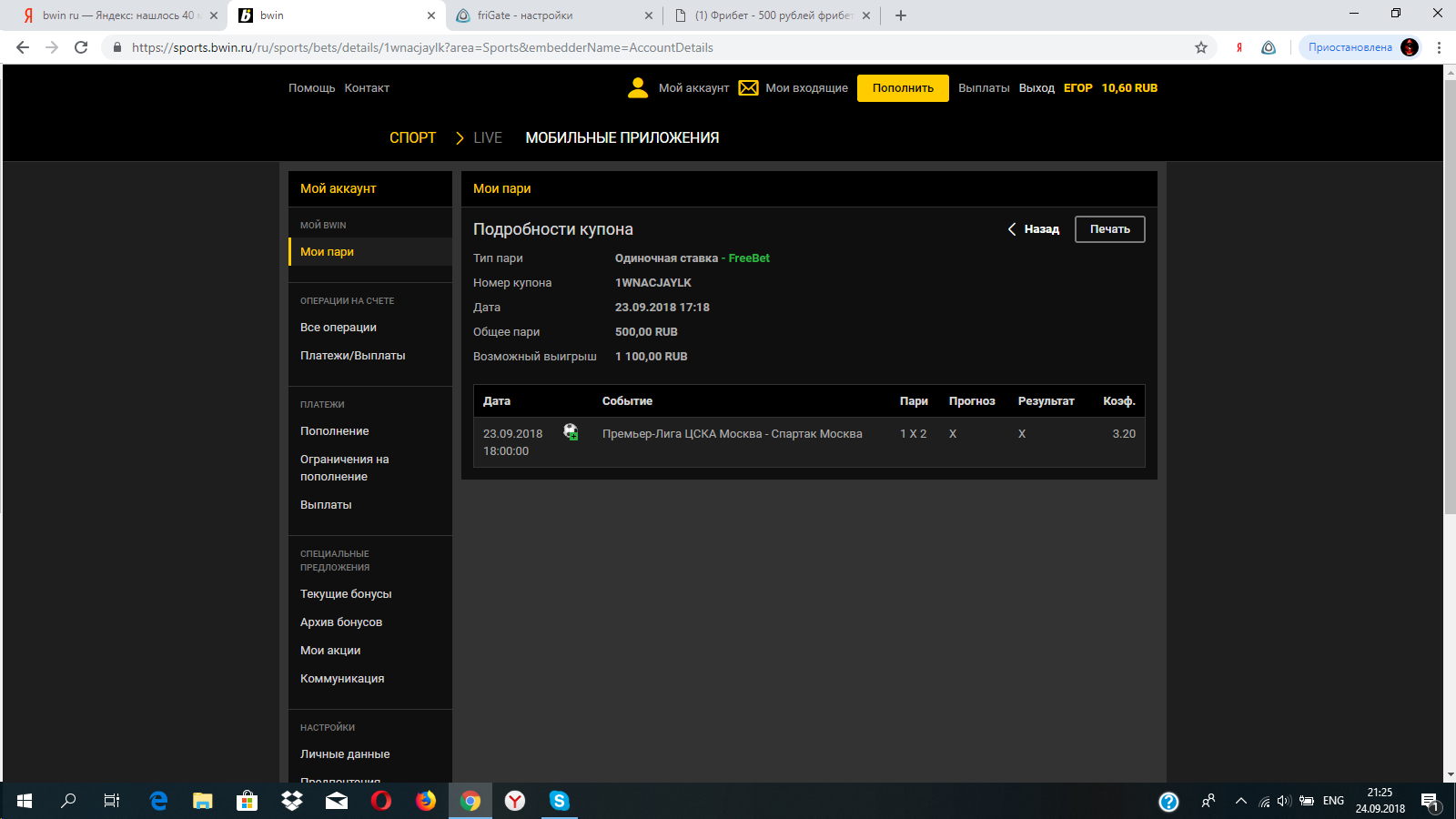This screenshot has height=819, width=1456.
Task: Open Текущие бонусы in sidebar
Action: point(346,594)
